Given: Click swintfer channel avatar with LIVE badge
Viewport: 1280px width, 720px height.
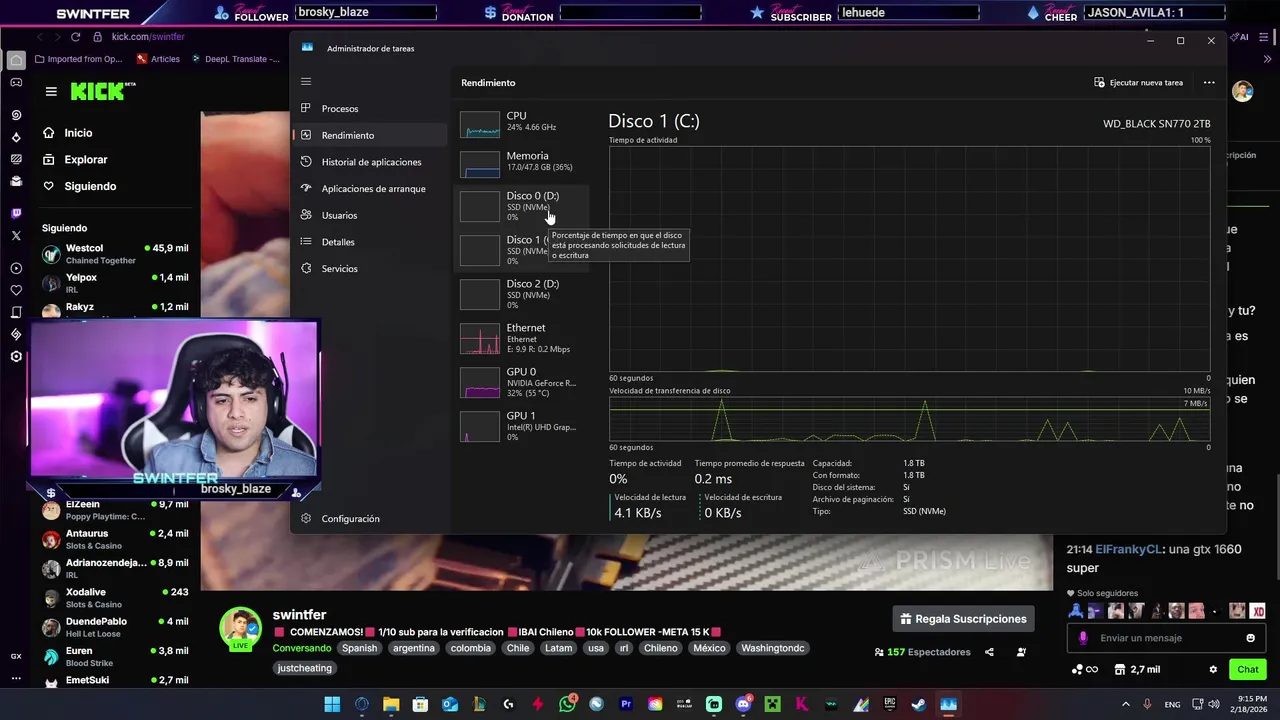Looking at the screenshot, I should [x=241, y=629].
